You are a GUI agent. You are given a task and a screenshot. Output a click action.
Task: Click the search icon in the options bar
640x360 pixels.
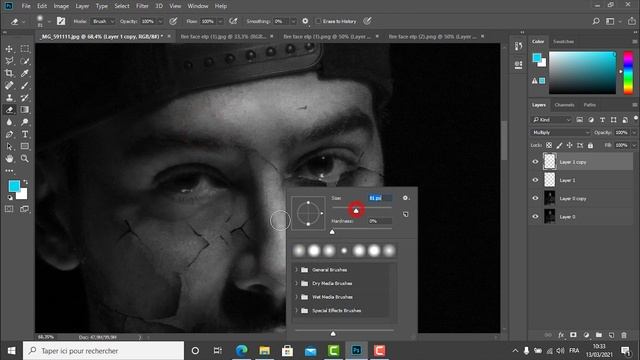pyautogui.click(x=596, y=21)
